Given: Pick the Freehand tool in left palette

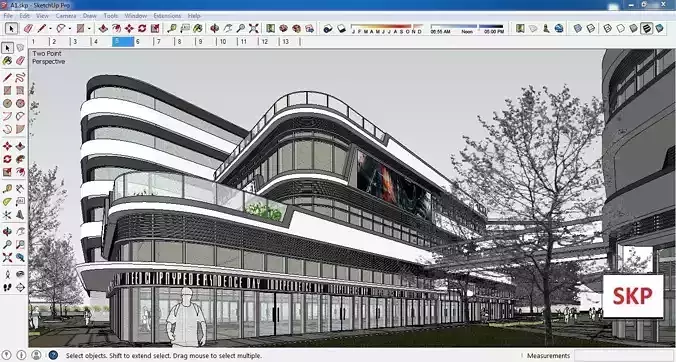Looking at the screenshot, I should pos(20,78).
